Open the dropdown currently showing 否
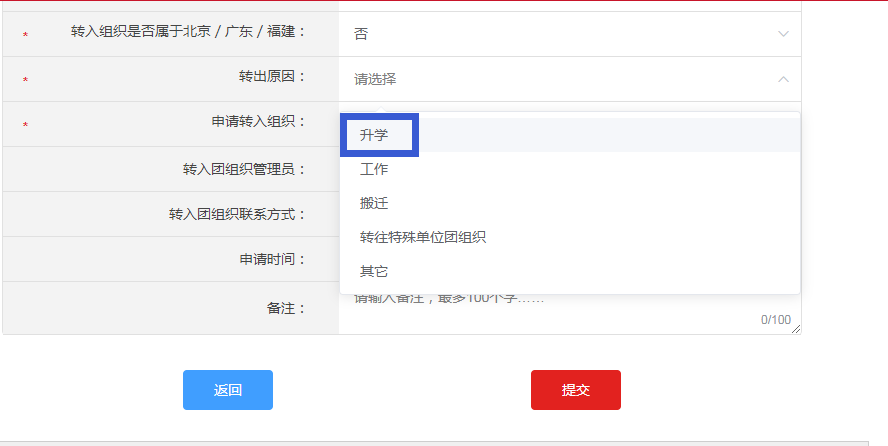The height and width of the screenshot is (446, 888). [x=560, y=34]
